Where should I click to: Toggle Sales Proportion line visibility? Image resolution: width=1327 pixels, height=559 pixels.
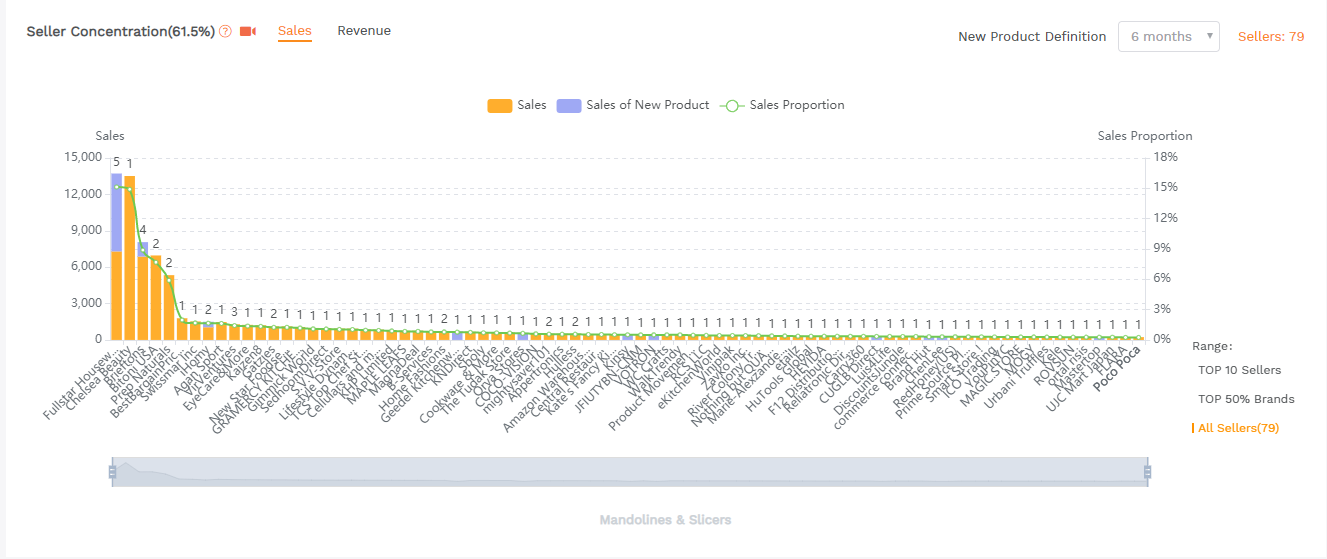tap(796, 105)
